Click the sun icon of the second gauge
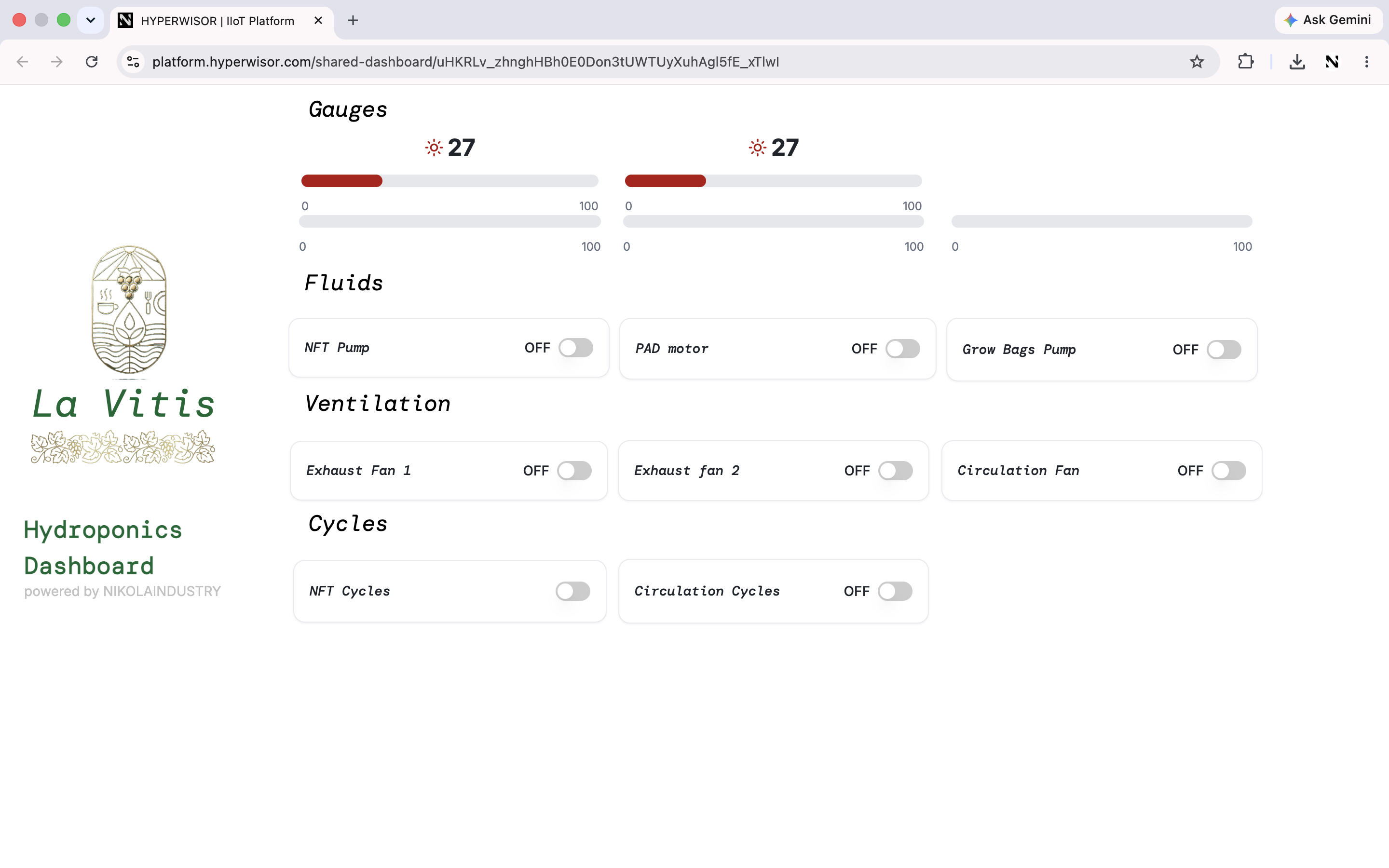The width and height of the screenshot is (1389, 868). coord(758,148)
